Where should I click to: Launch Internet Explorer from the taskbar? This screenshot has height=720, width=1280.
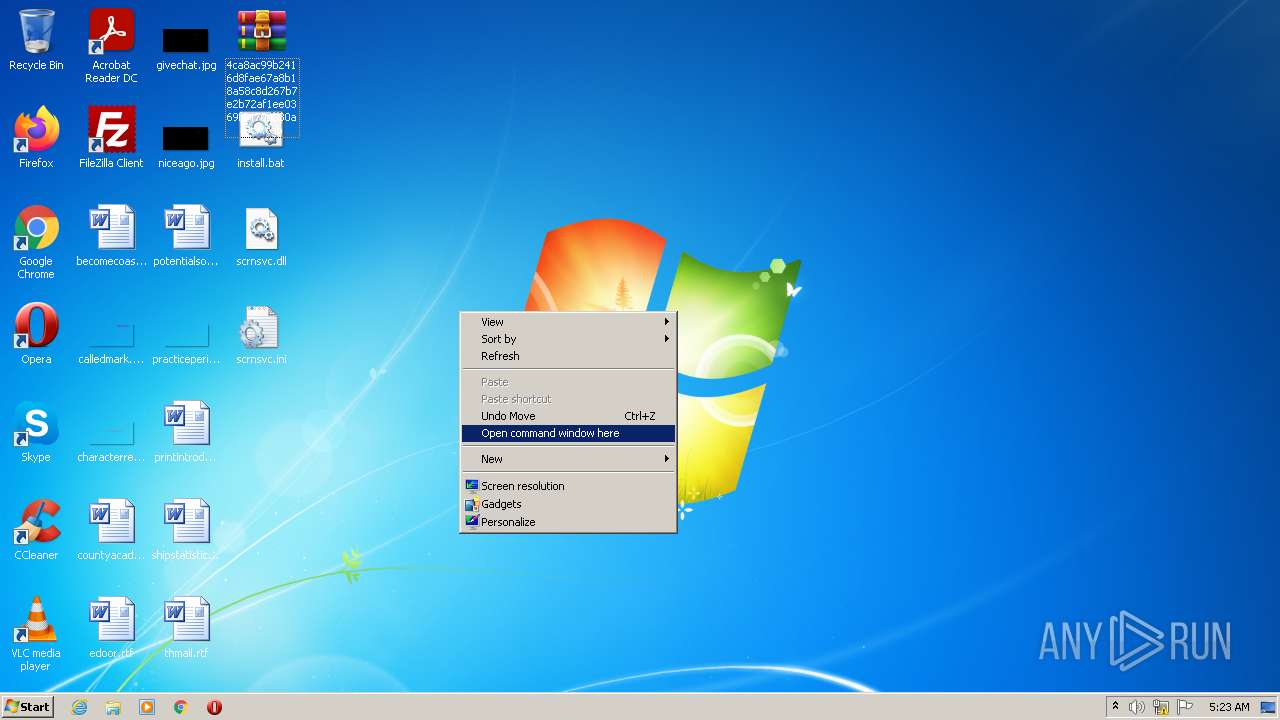click(80, 707)
